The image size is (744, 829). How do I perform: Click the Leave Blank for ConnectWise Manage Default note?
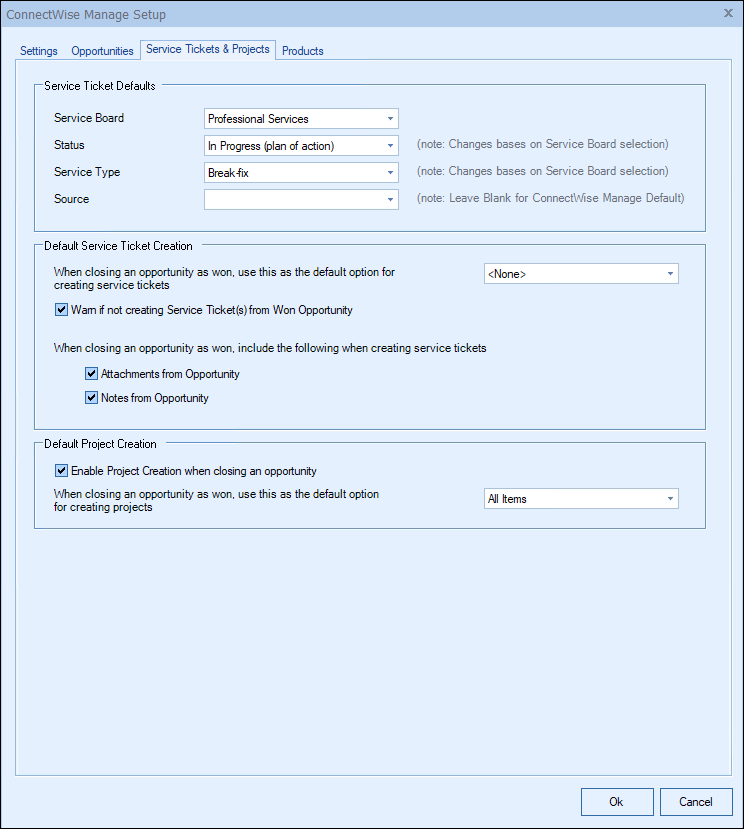pyautogui.click(x=550, y=198)
